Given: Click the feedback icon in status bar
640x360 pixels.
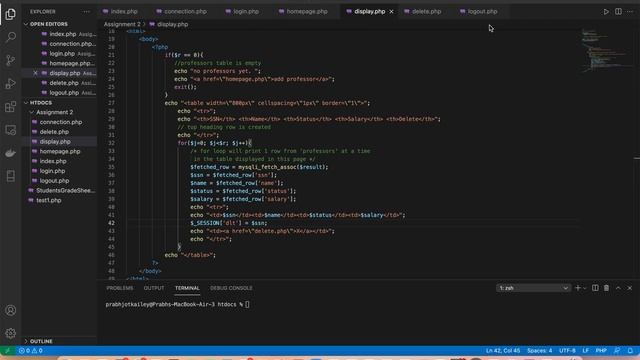Looking at the screenshot, I should 617,351.
